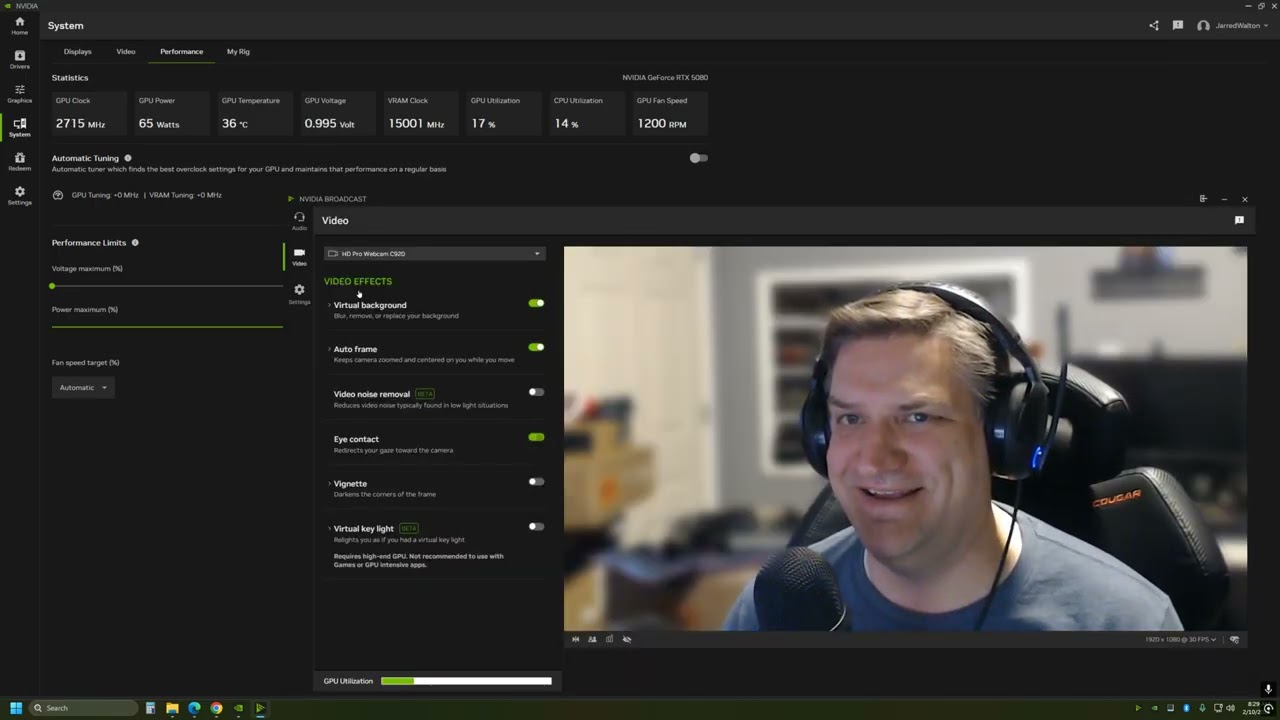Enable the Vignette effect
1280x720 pixels.
(x=536, y=482)
